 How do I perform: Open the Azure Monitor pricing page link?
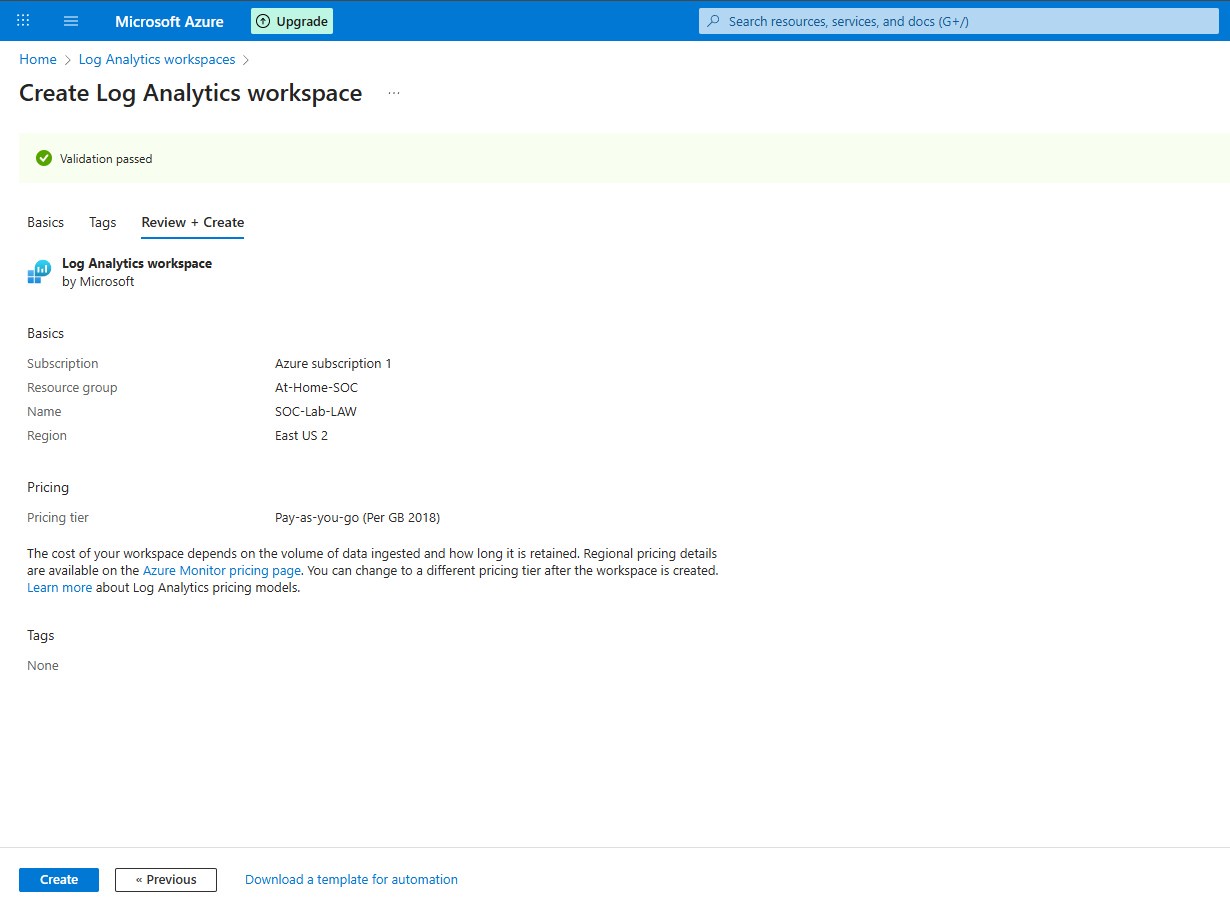(222, 570)
